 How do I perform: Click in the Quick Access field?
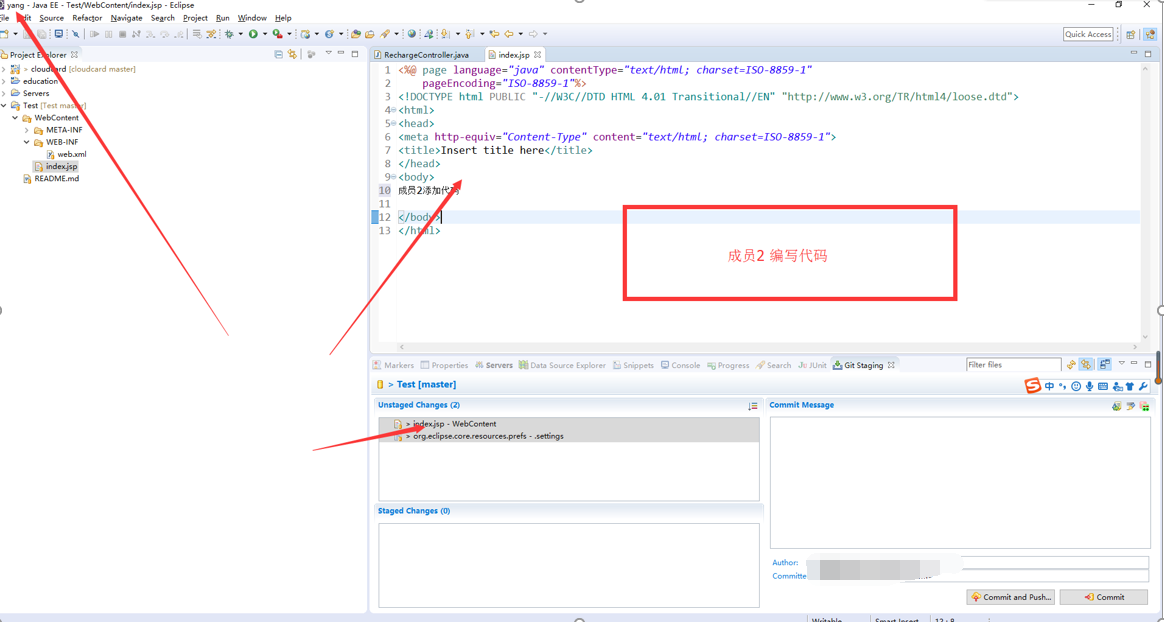(x=1088, y=34)
